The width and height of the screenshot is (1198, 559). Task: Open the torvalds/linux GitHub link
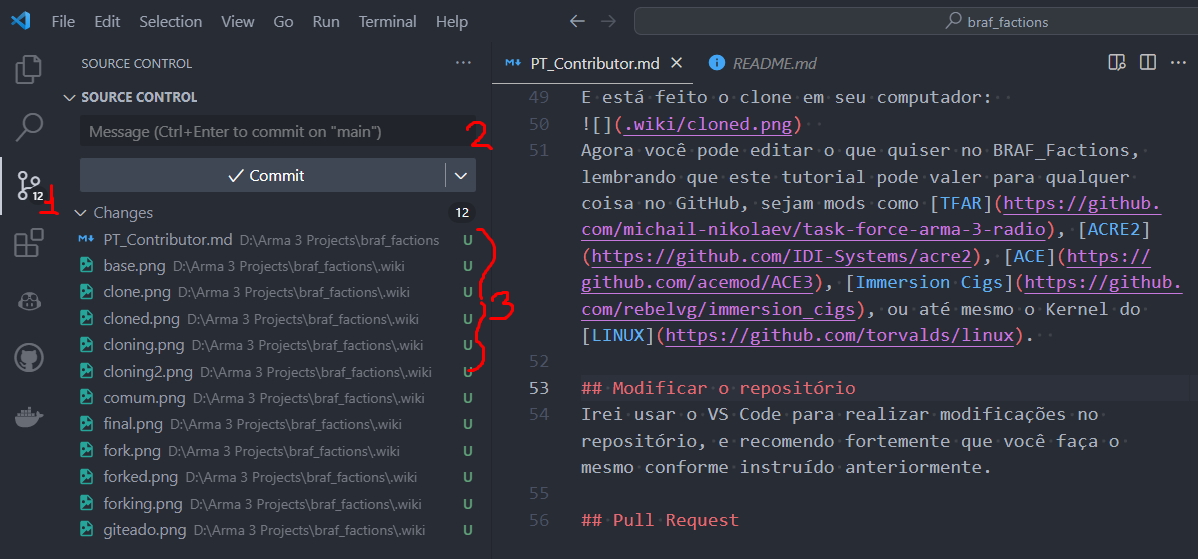coord(840,335)
